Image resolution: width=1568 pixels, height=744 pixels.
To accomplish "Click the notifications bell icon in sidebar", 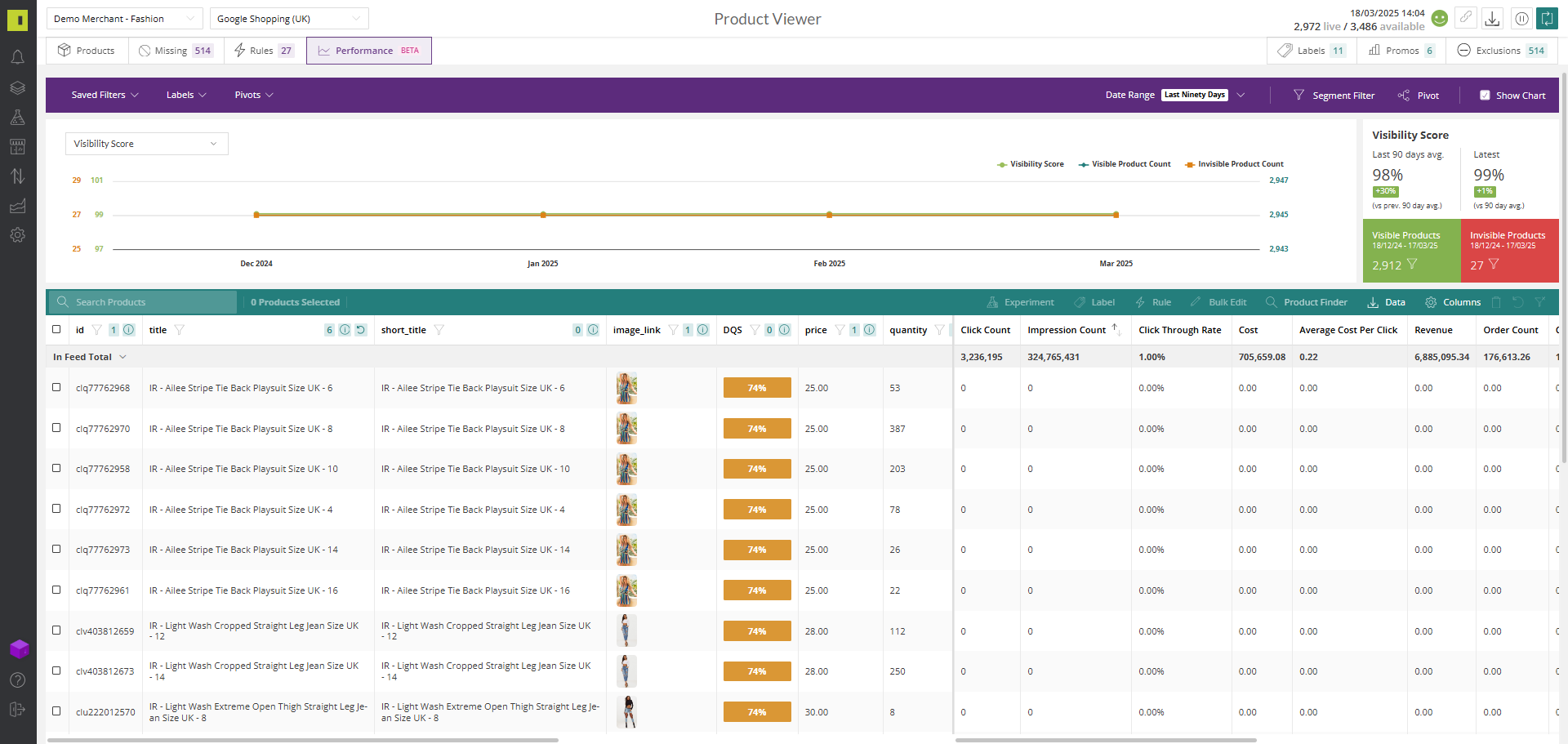I will [17, 57].
